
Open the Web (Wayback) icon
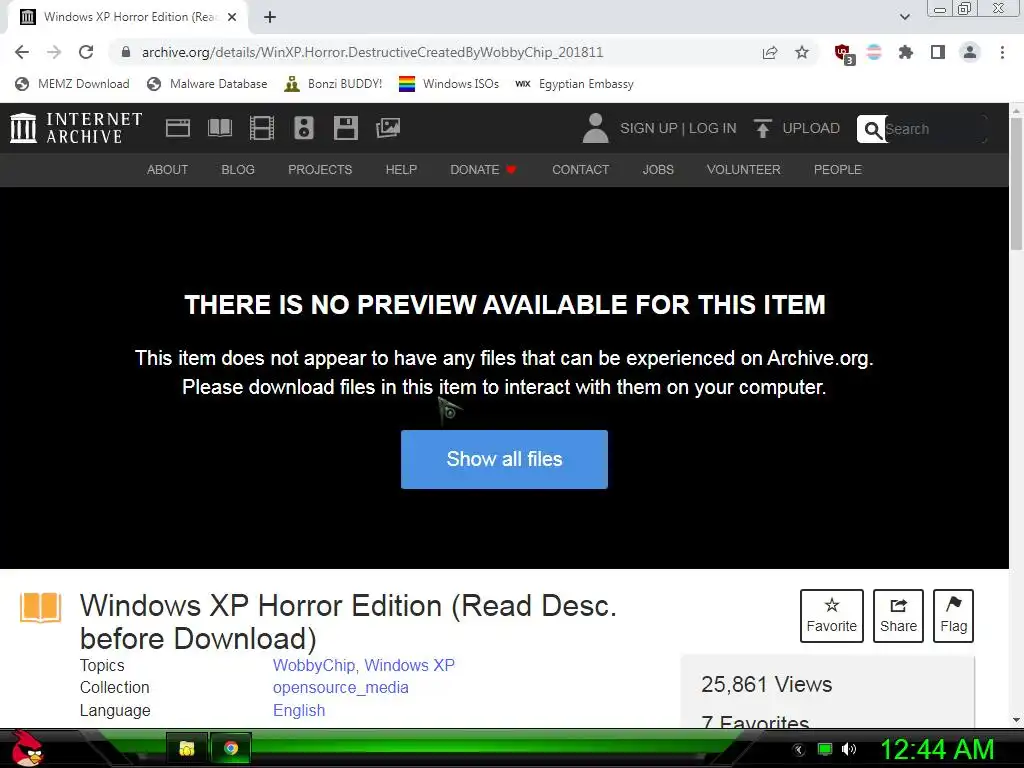click(178, 128)
